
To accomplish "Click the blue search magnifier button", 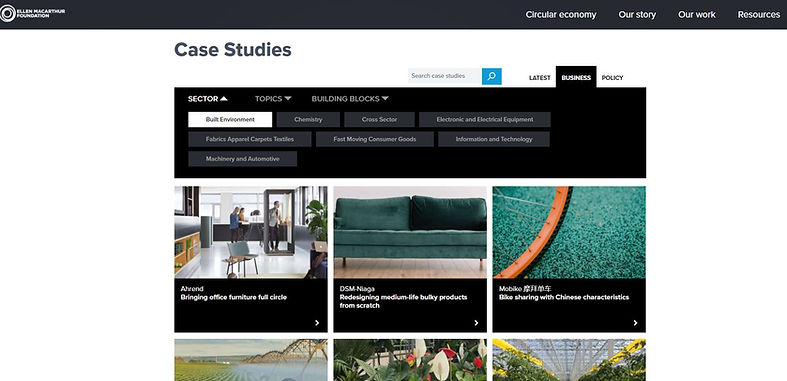I will click(491, 76).
